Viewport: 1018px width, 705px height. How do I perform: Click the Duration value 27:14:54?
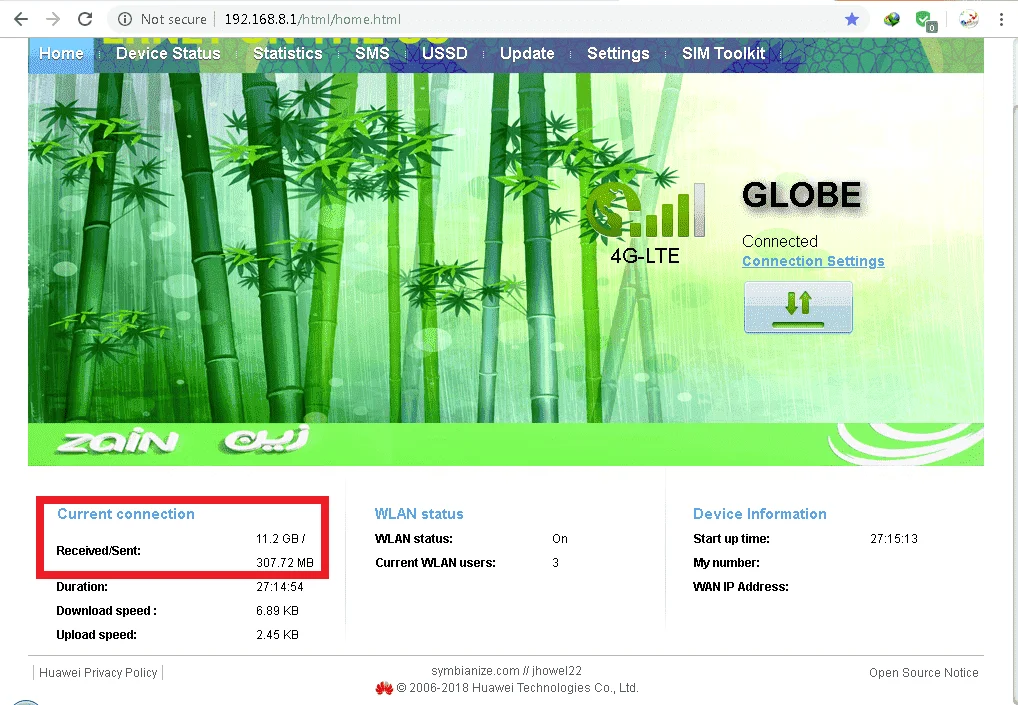pos(280,587)
